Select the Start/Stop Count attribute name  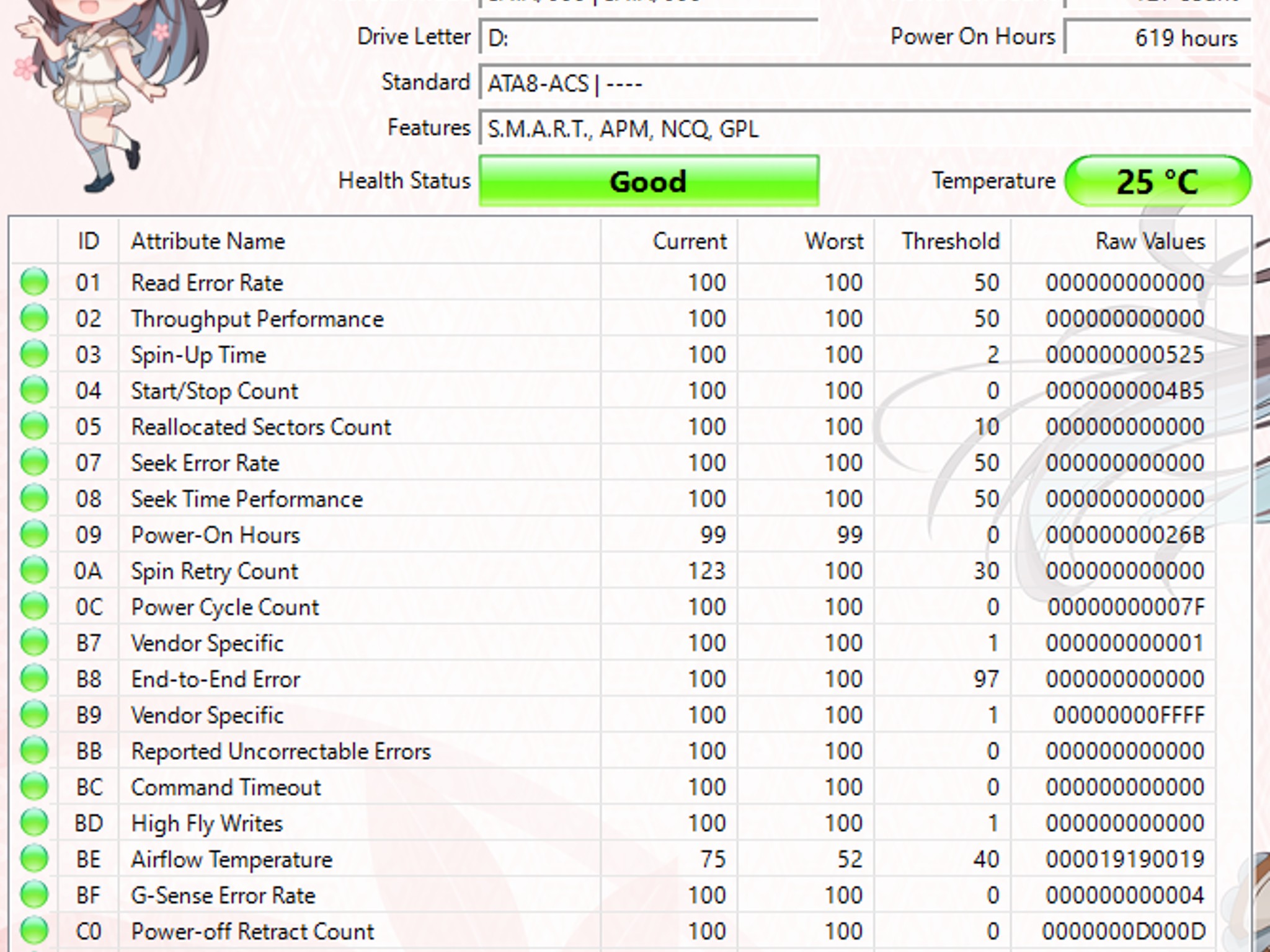pos(215,391)
